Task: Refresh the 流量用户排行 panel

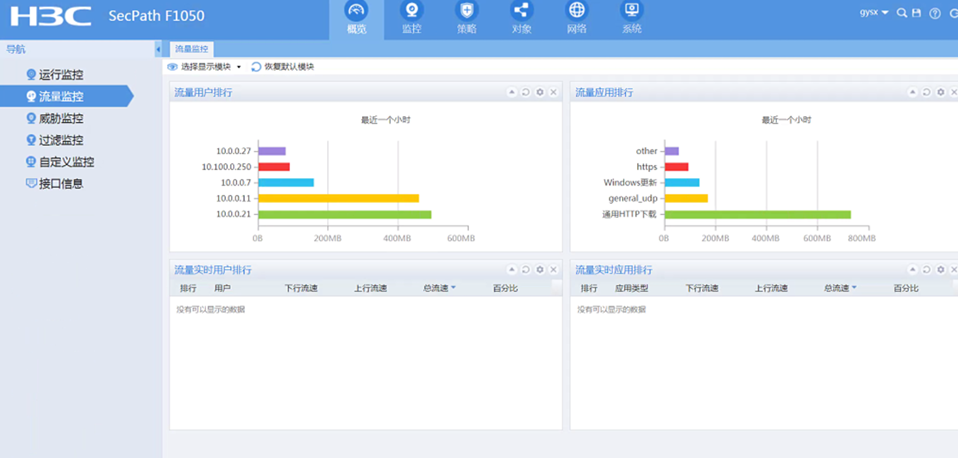Action: pos(526,92)
